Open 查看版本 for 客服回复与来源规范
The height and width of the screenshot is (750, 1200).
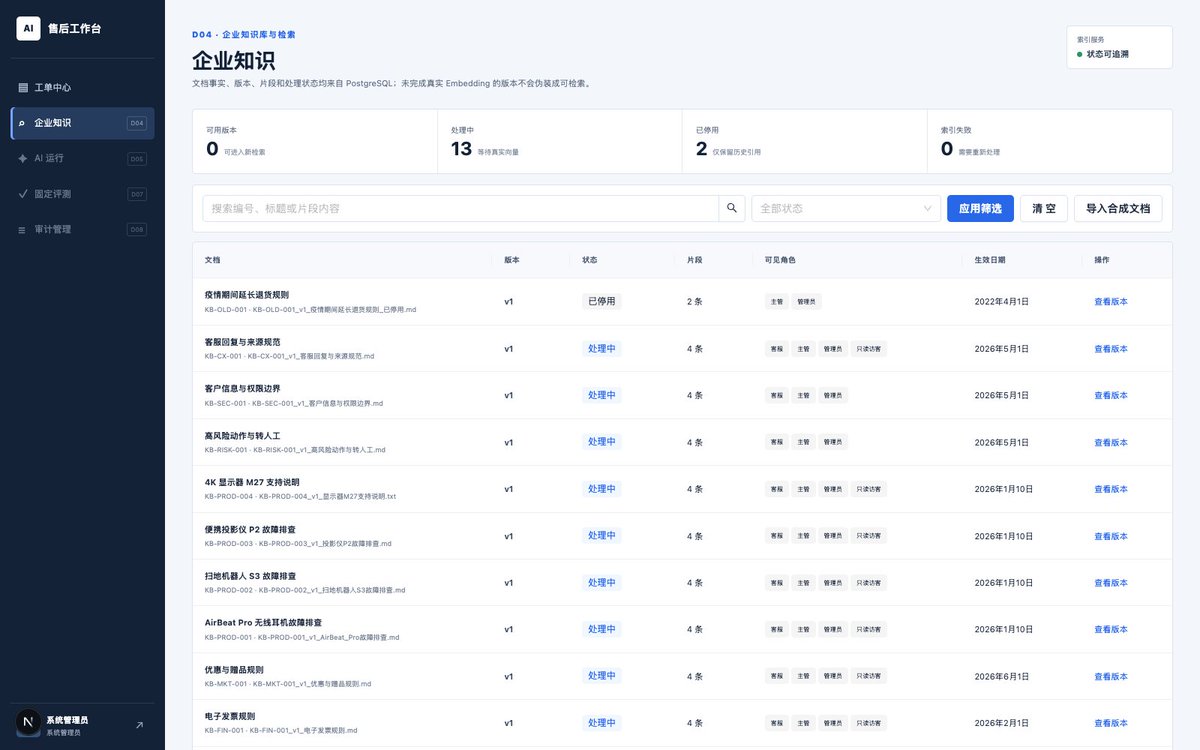tap(1111, 348)
